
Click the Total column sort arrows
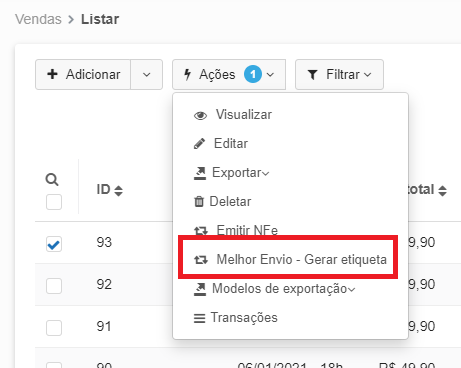click(x=442, y=191)
